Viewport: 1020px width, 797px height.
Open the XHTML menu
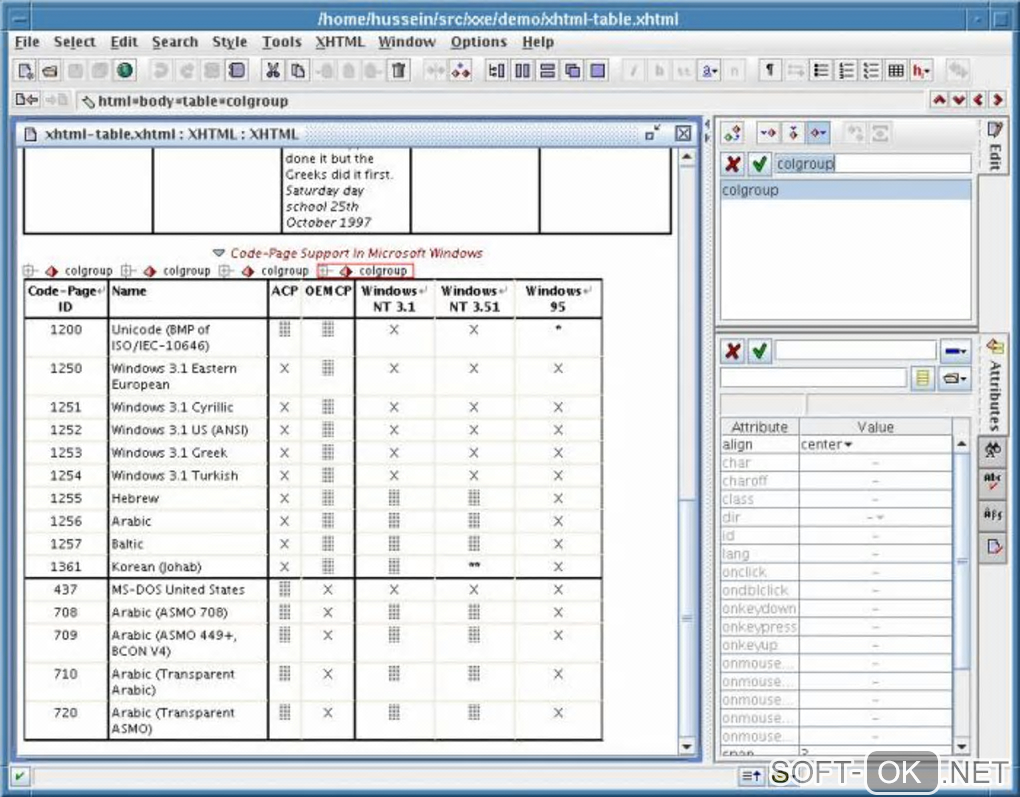[x=340, y=42]
